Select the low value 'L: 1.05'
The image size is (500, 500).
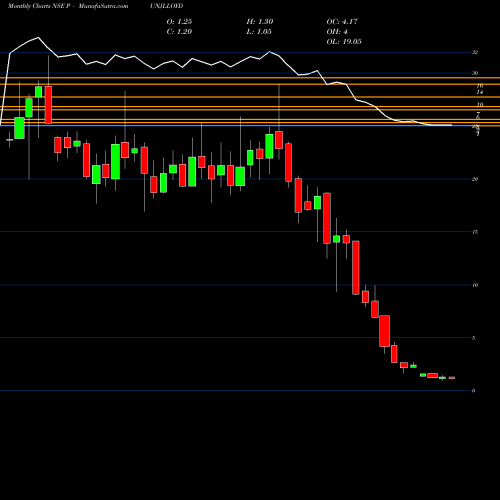coord(259,31)
